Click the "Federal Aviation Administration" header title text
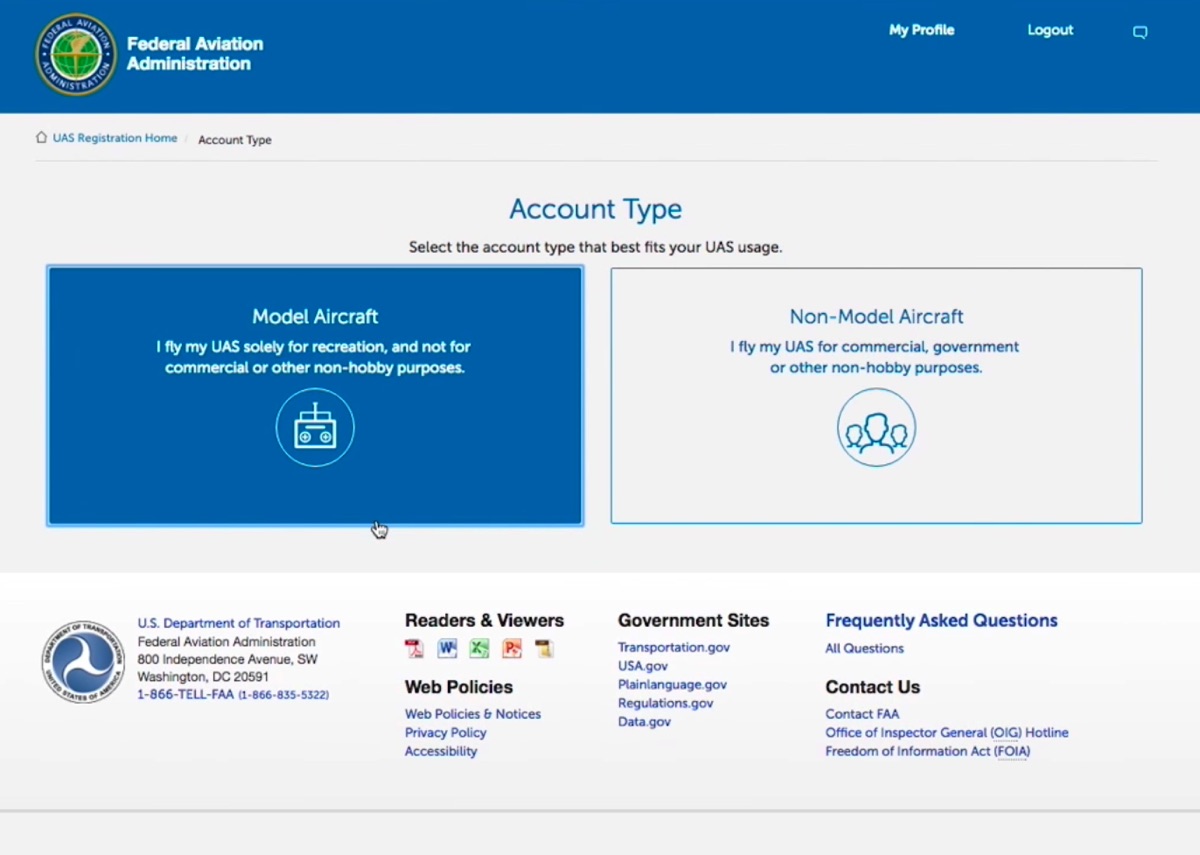 click(x=195, y=54)
